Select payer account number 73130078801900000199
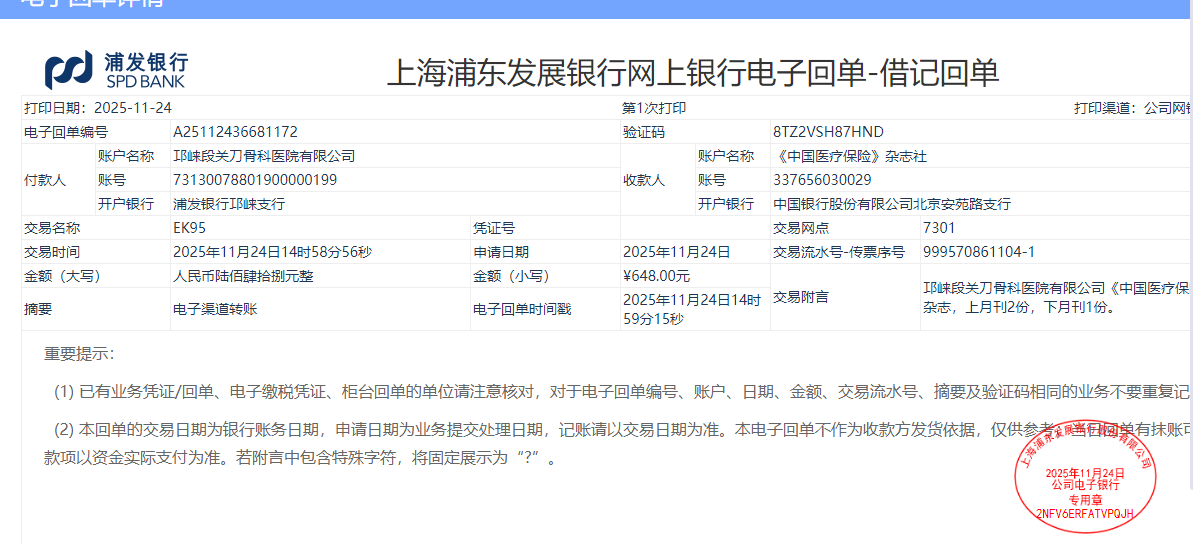The width and height of the screenshot is (1193, 544). [x=255, y=180]
